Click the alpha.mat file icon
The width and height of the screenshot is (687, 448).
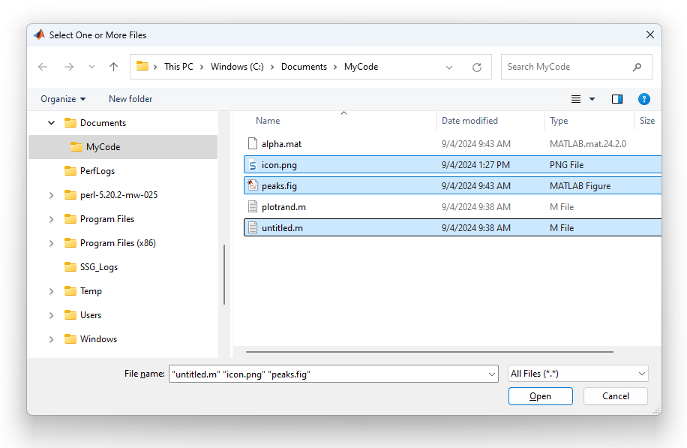pyautogui.click(x=252, y=143)
